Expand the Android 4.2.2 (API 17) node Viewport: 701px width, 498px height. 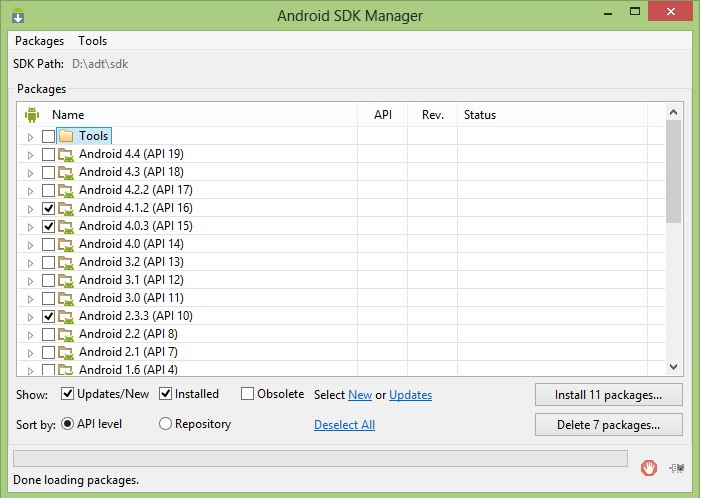(30, 191)
